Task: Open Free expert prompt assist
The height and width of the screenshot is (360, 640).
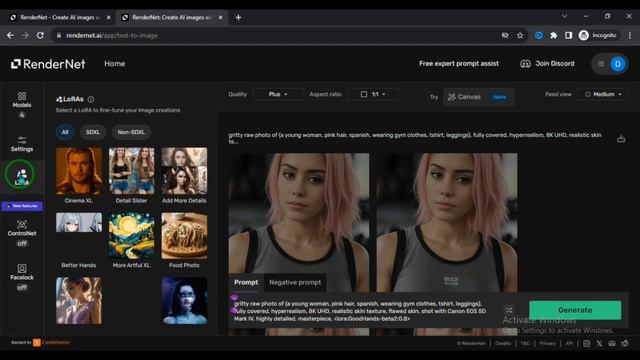Action: (458, 64)
